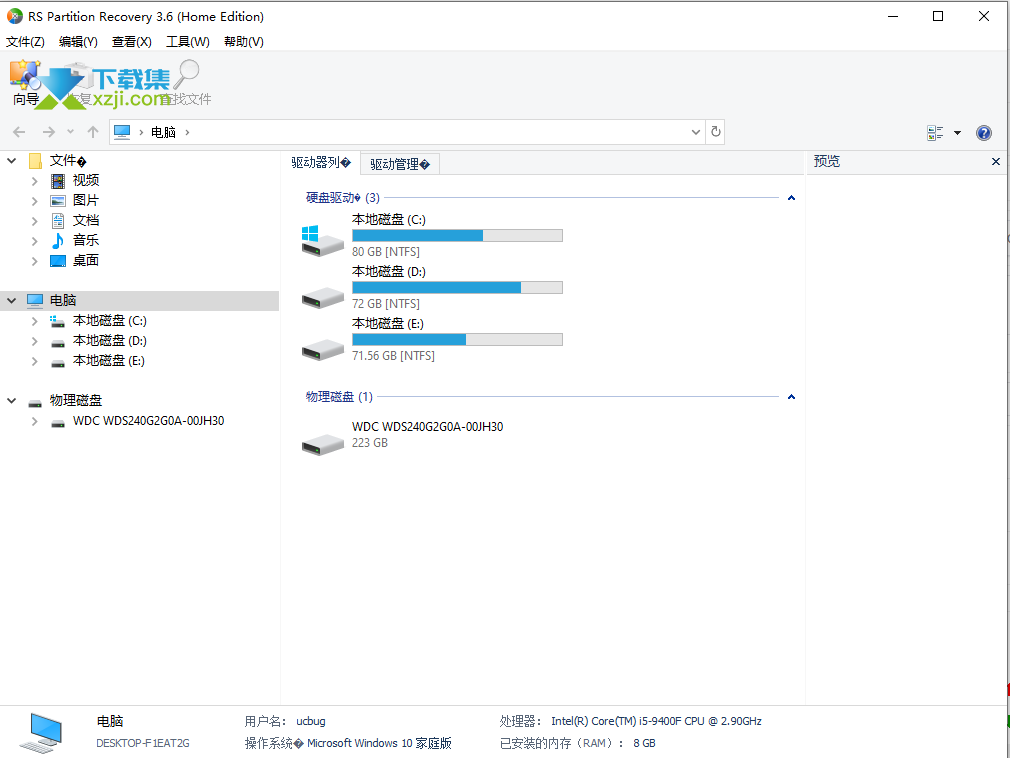Screen dimensions: 1010x758
Task: Click E: drive usage bar
Action: pyautogui.click(x=457, y=339)
